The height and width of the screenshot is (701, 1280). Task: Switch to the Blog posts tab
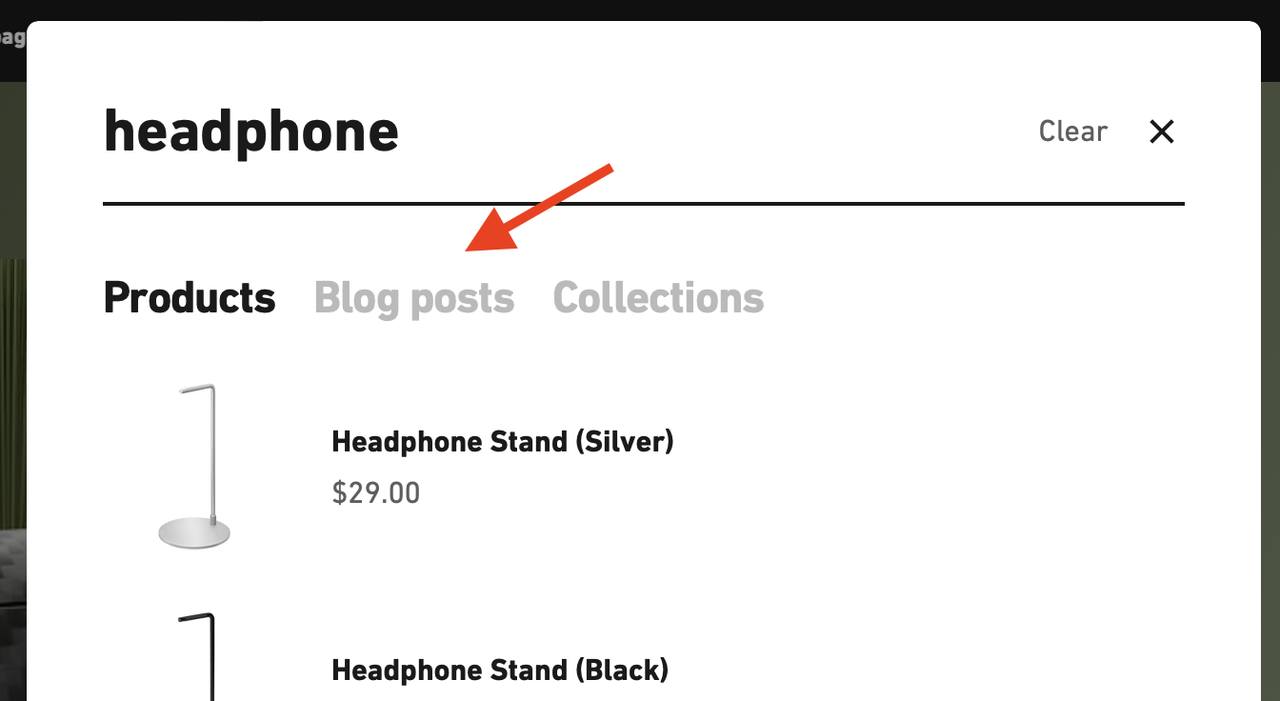[x=414, y=298]
